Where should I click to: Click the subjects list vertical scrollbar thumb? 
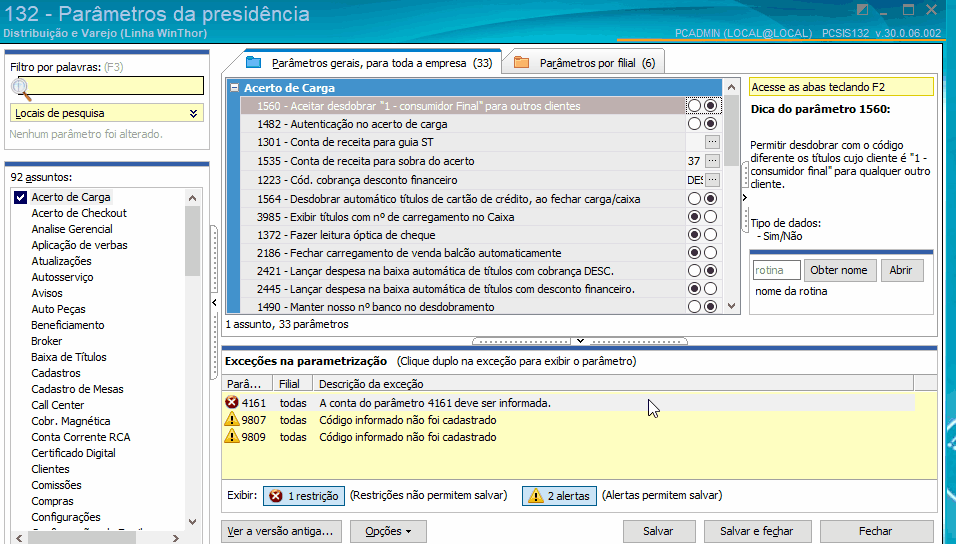193,241
